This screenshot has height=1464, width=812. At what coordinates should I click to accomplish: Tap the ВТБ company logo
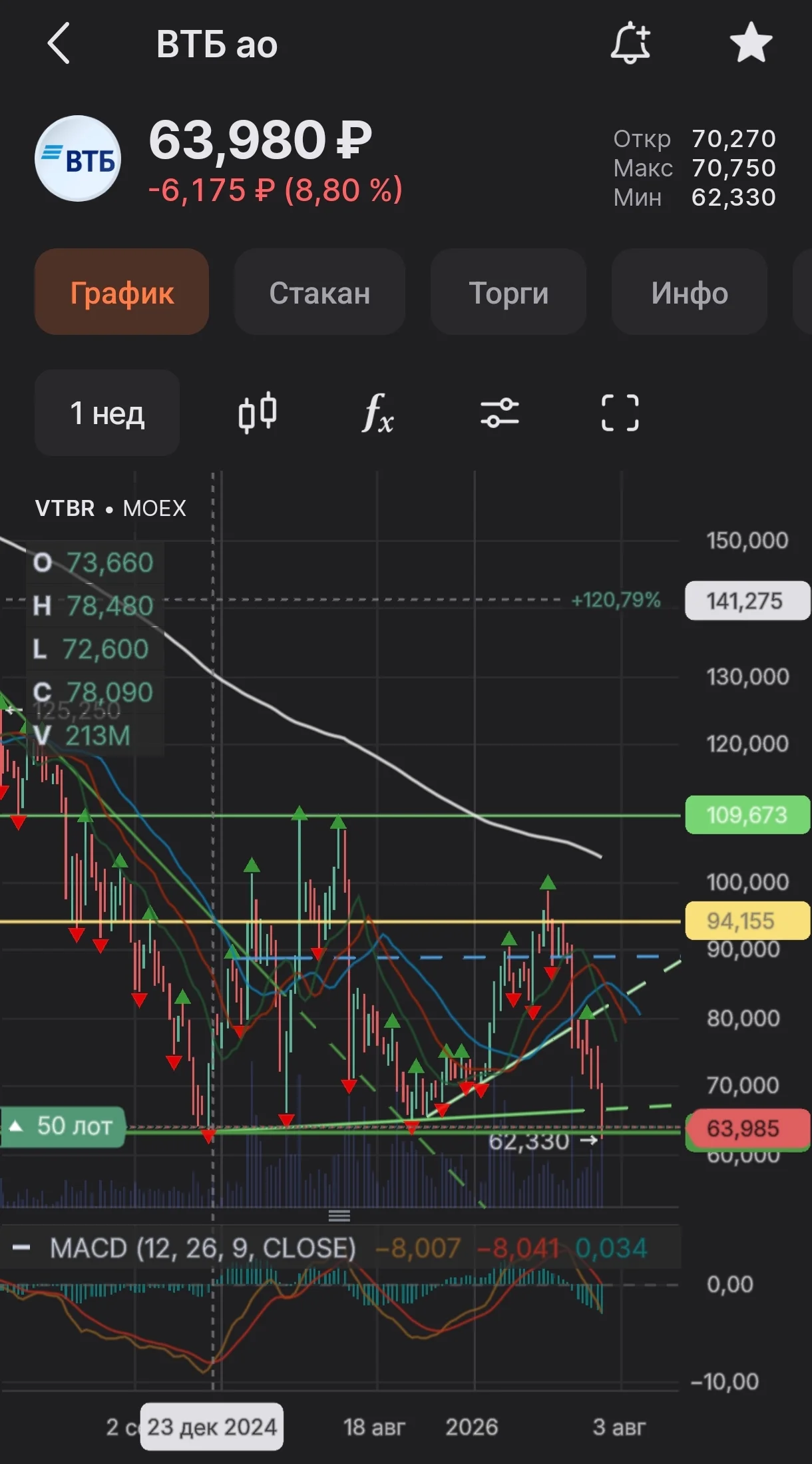pyautogui.click(x=78, y=158)
